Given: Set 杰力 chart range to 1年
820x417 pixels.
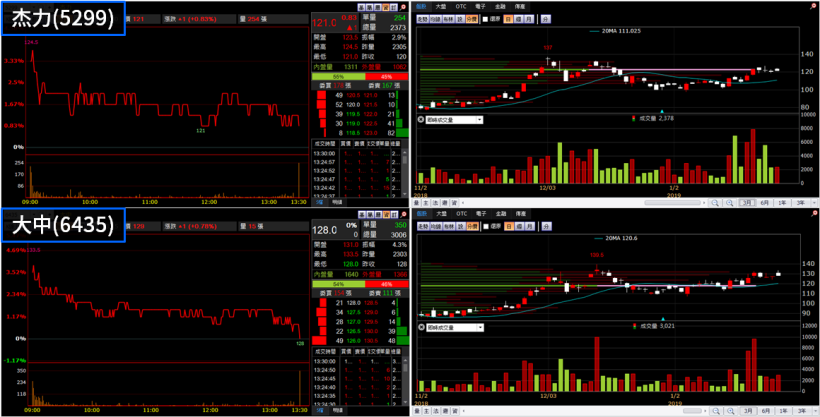Looking at the screenshot, I should pyautogui.click(x=782, y=202).
